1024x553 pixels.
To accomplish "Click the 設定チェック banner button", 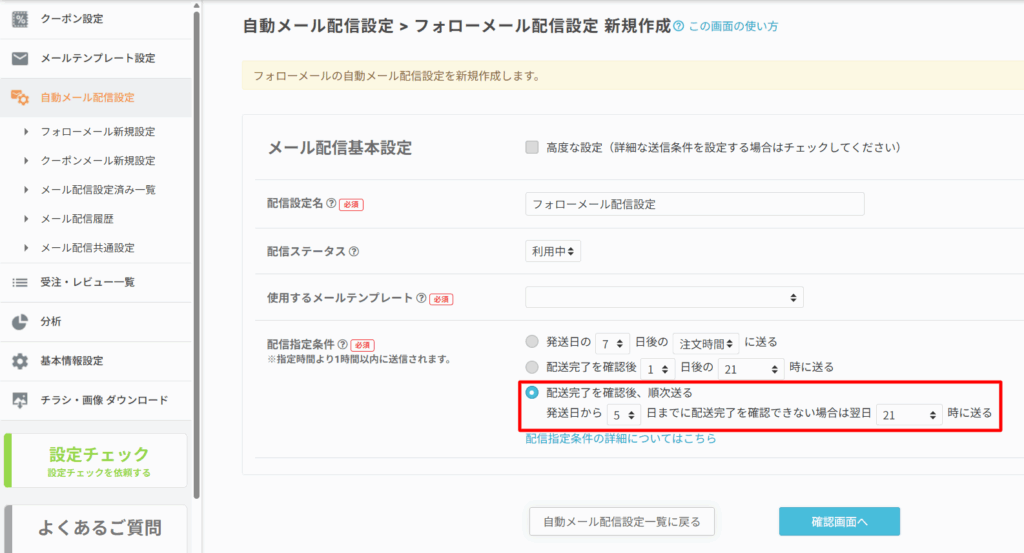I will tap(97, 460).
